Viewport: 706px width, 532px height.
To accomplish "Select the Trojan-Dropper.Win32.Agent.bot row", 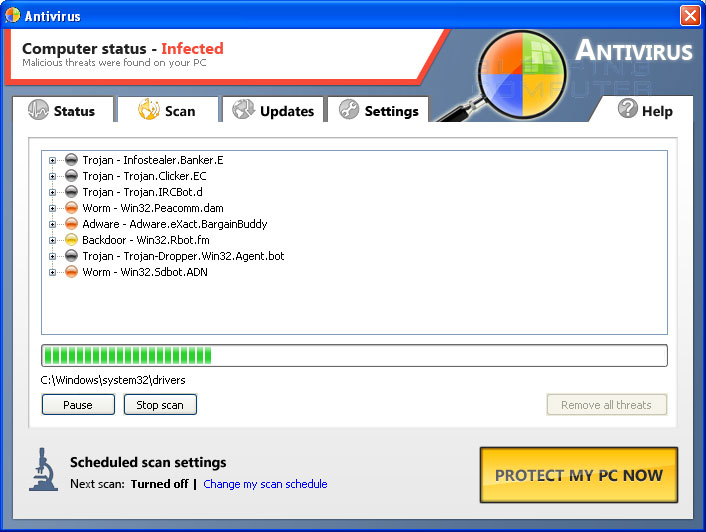I will [x=183, y=256].
